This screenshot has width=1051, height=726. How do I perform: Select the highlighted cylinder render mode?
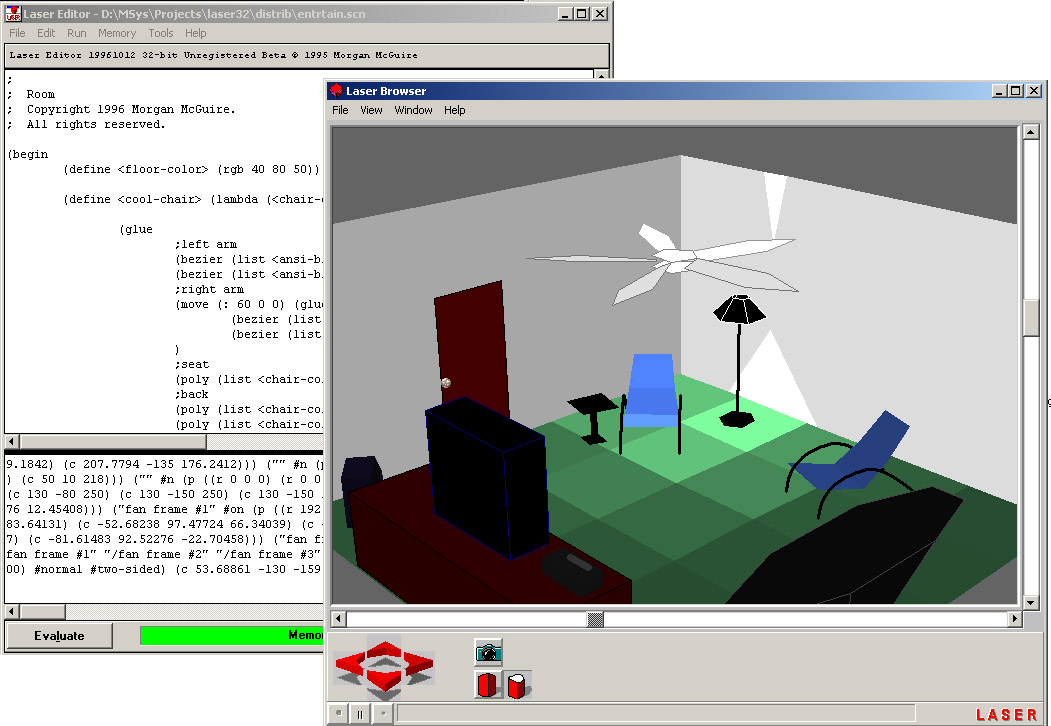pyautogui.click(x=517, y=686)
